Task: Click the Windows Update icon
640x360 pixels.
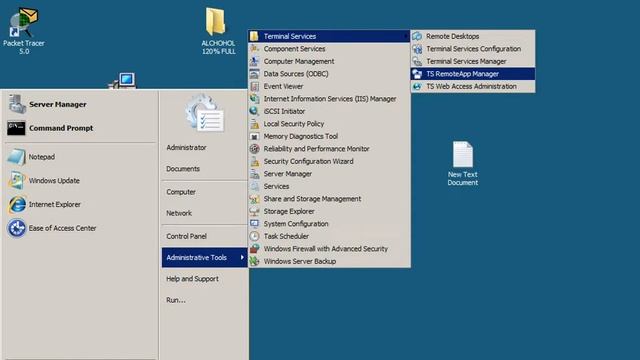Action: [x=16, y=180]
